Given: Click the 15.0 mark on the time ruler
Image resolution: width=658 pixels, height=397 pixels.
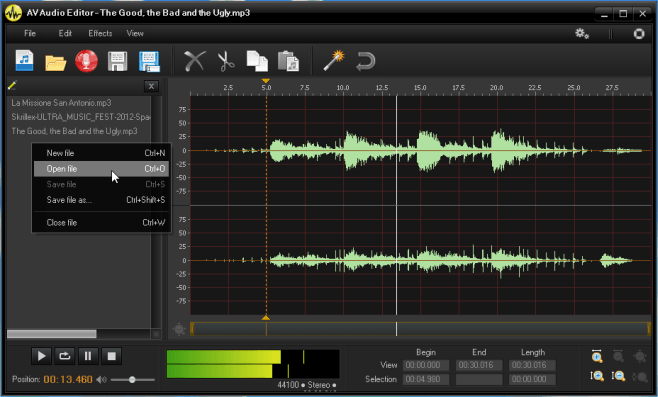Looking at the screenshot, I should point(420,88).
